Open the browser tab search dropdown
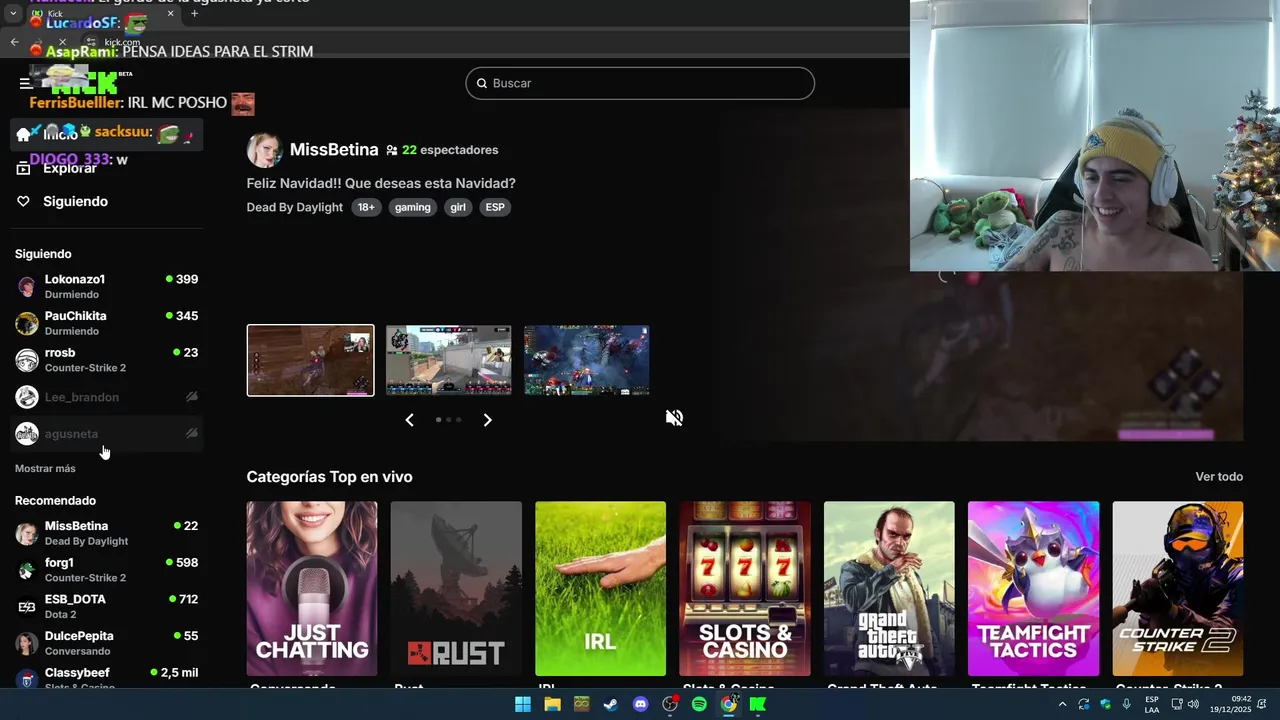Image resolution: width=1280 pixels, height=720 pixels. (13, 14)
